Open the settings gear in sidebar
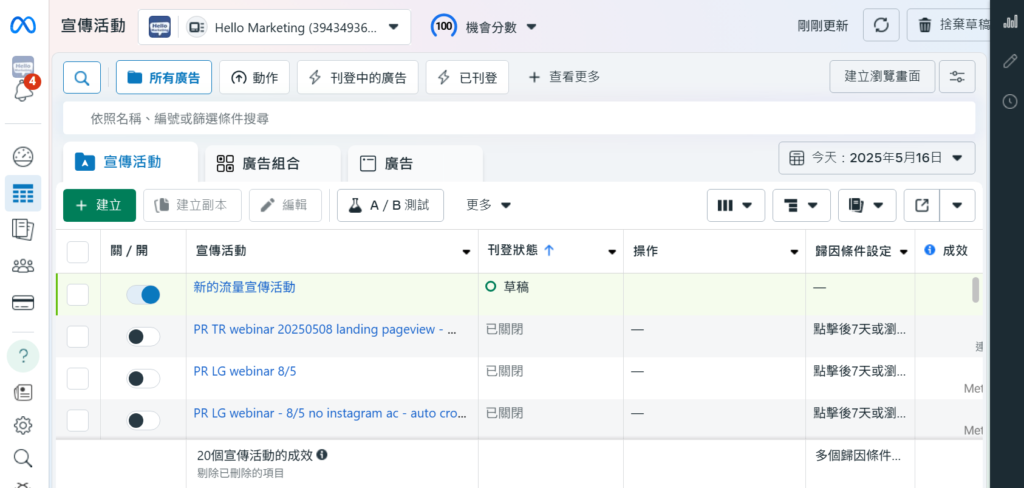Viewport: 1024px width, 488px height. pyautogui.click(x=23, y=425)
